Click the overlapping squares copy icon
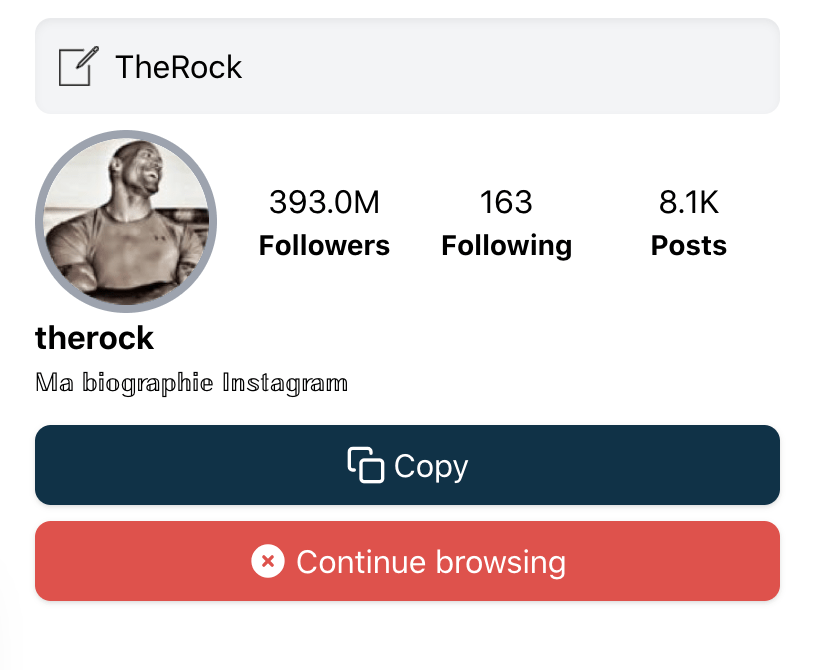This screenshot has height=670, width=816. [366, 465]
